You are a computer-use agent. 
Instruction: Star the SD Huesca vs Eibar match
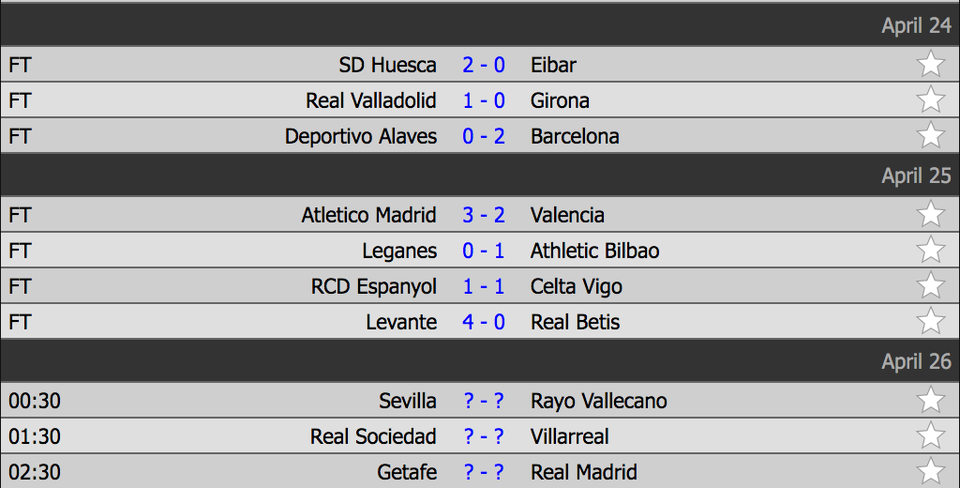click(930, 65)
